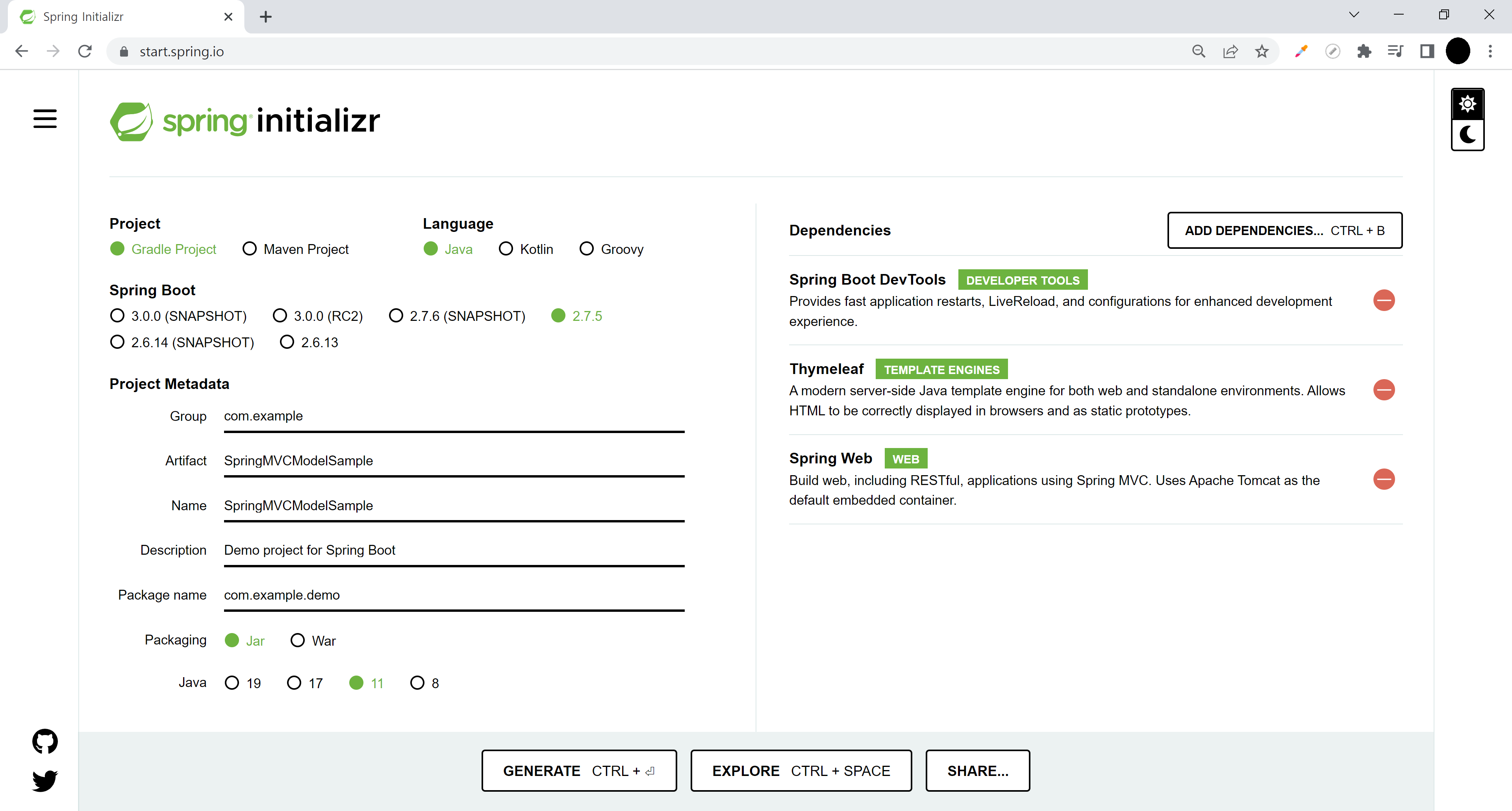Click the GENERATE button
This screenshot has height=811, width=1512.
(579, 770)
